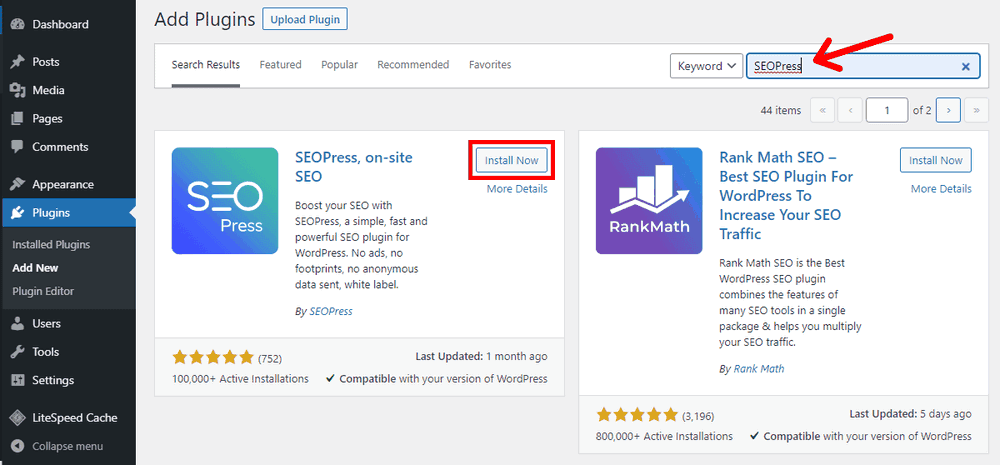Click the Settings sliders icon

(x=18, y=380)
